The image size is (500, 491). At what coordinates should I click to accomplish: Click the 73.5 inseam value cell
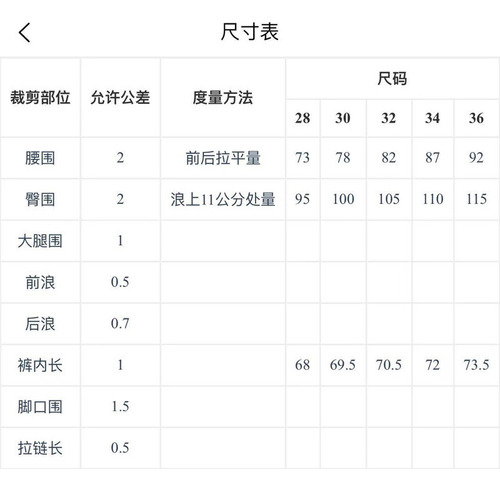[x=476, y=365]
